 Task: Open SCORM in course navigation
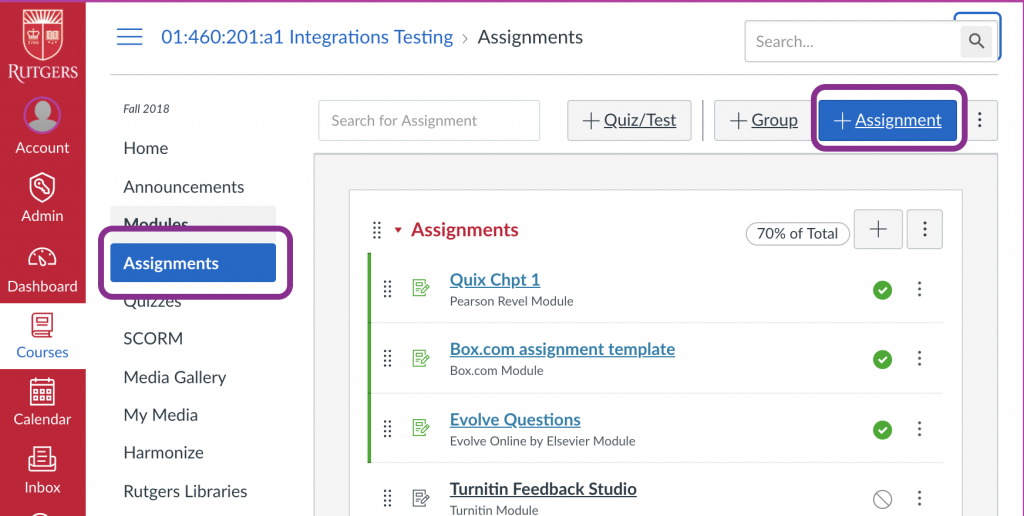pyautogui.click(x=153, y=338)
